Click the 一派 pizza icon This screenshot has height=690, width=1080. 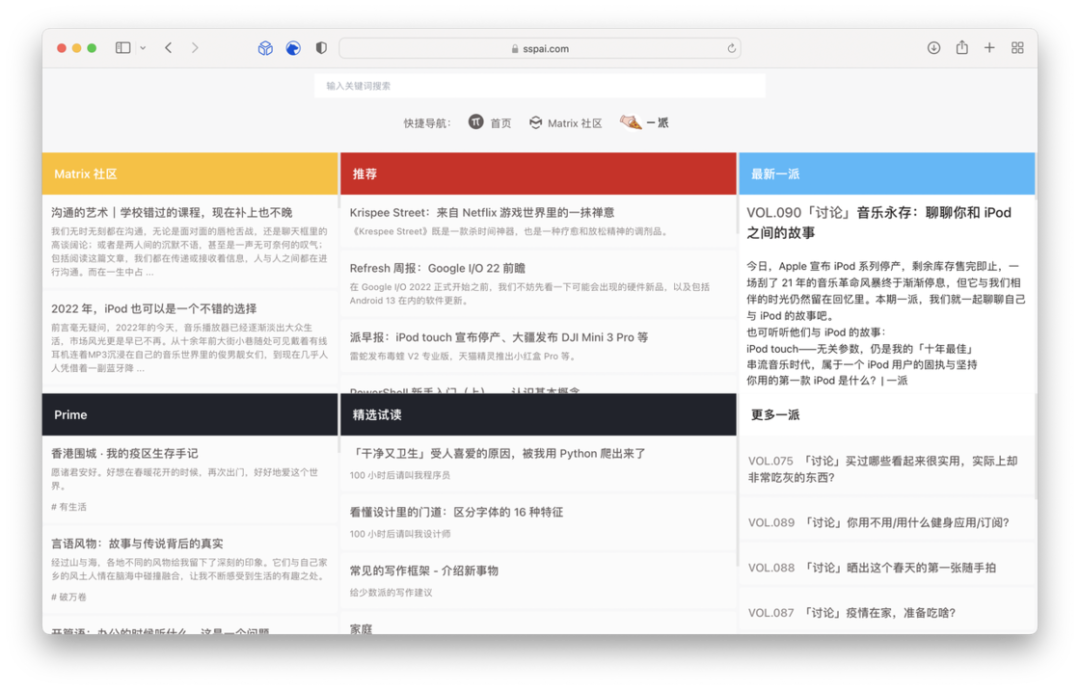coord(630,122)
